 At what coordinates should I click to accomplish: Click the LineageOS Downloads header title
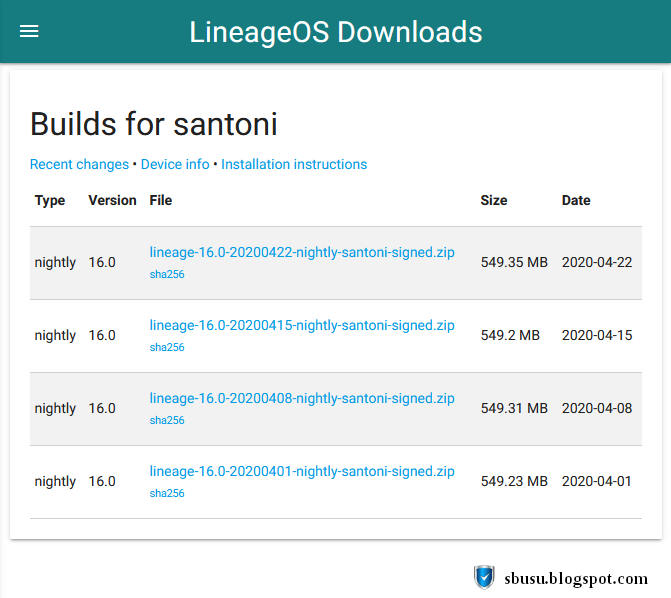(336, 32)
